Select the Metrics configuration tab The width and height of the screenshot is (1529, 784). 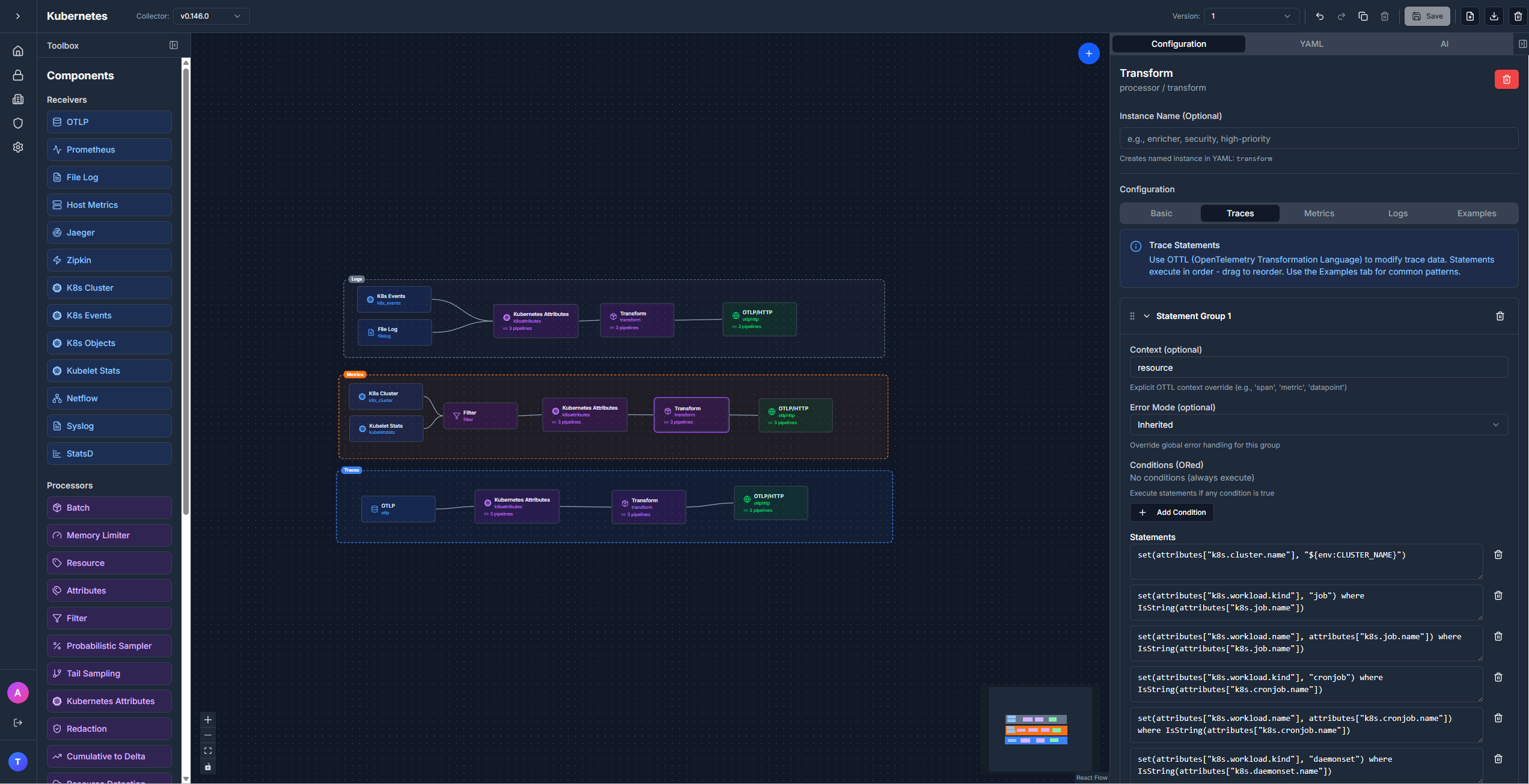click(x=1319, y=213)
